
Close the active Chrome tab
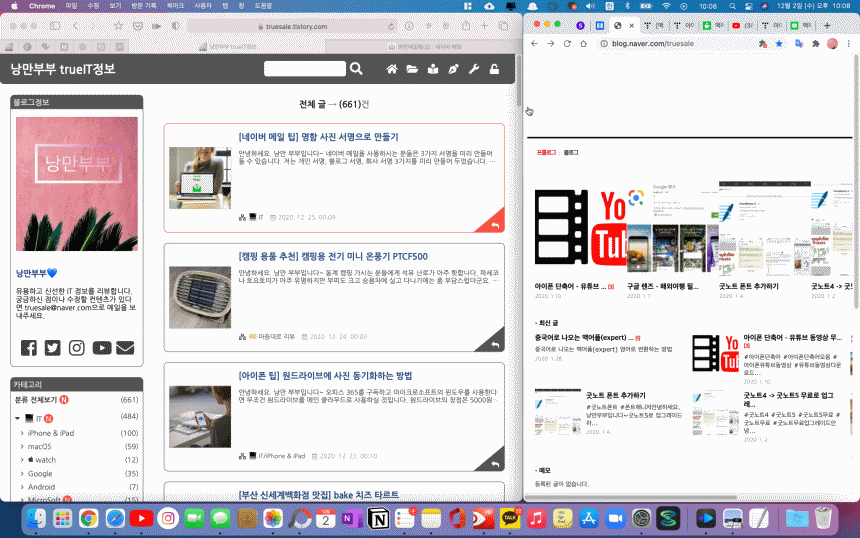tap(631, 25)
